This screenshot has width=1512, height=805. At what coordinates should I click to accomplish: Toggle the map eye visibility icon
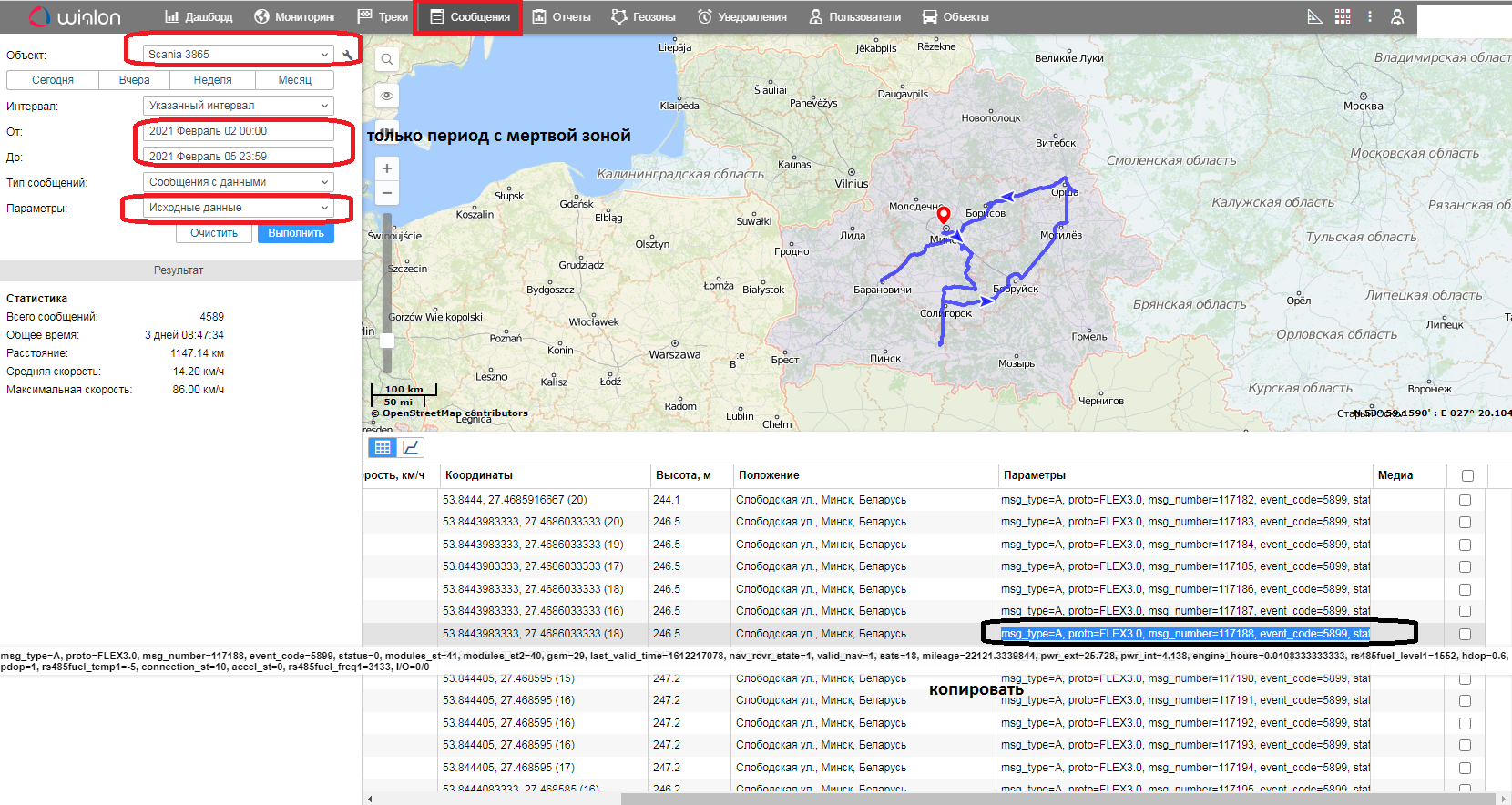[387, 96]
